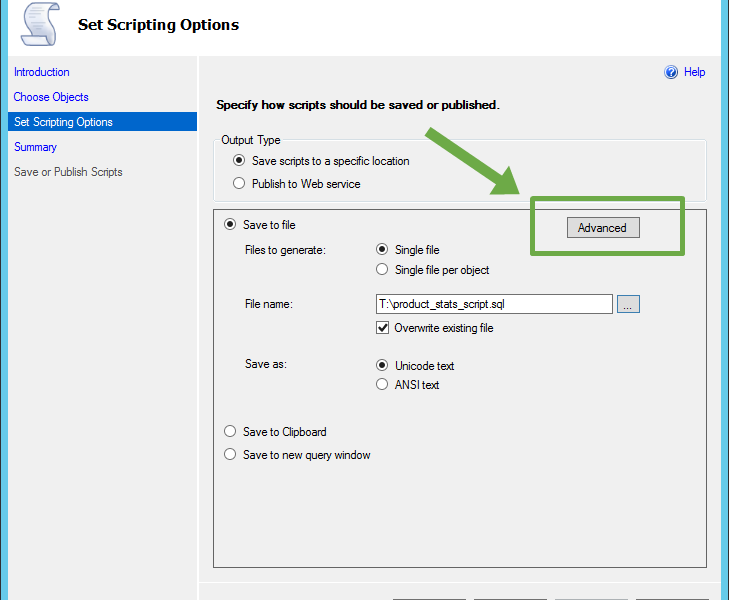The image size is (729, 600).
Task: Click the File name input field
Action: pos(494,304)
